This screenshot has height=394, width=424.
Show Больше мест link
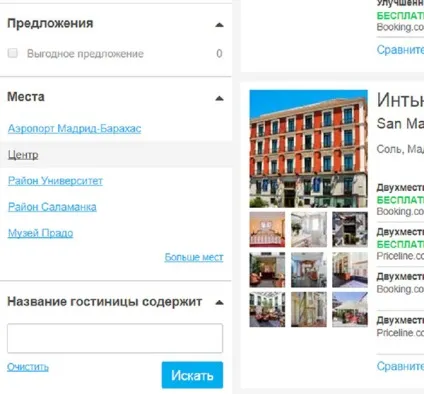(194, 257)
